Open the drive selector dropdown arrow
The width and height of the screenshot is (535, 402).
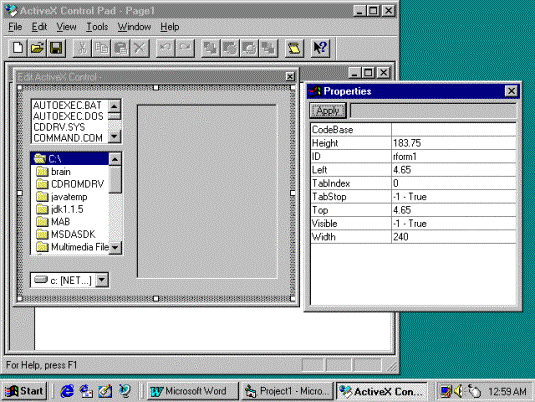coord(101,280)
